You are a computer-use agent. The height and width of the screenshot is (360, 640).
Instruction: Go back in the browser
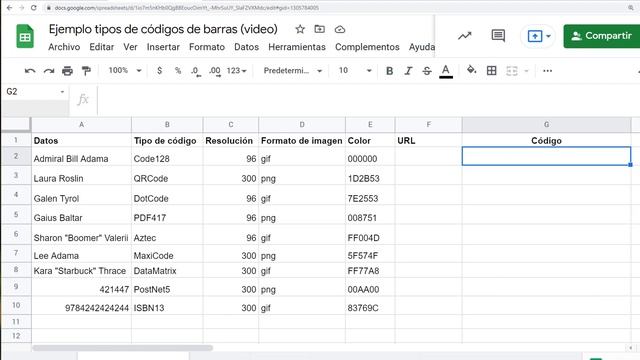pyautogui.click(x=9, y=7)
